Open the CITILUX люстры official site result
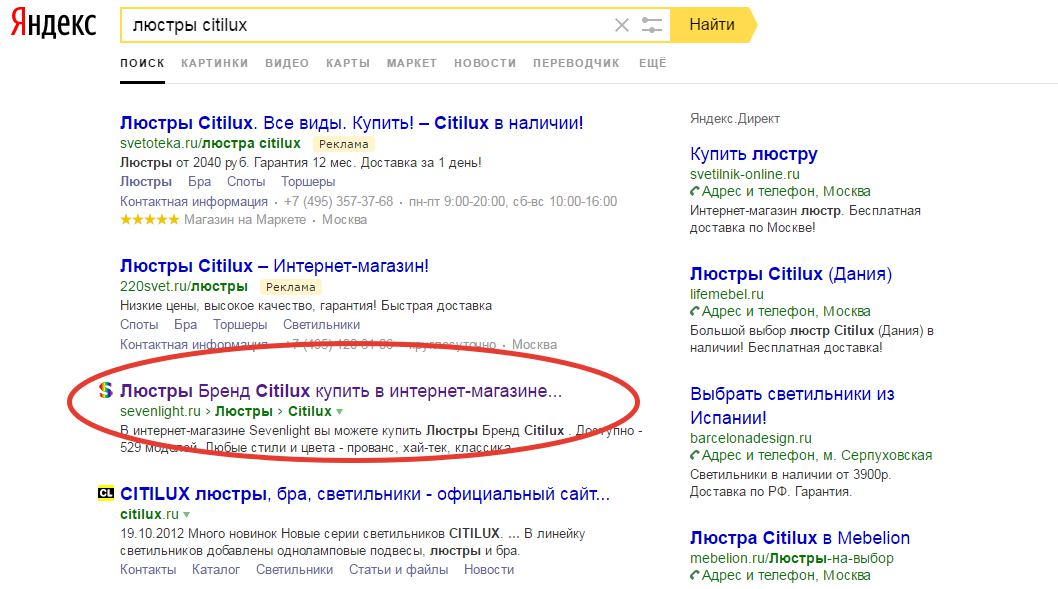The image size is (1058, 589). point(365,494)
